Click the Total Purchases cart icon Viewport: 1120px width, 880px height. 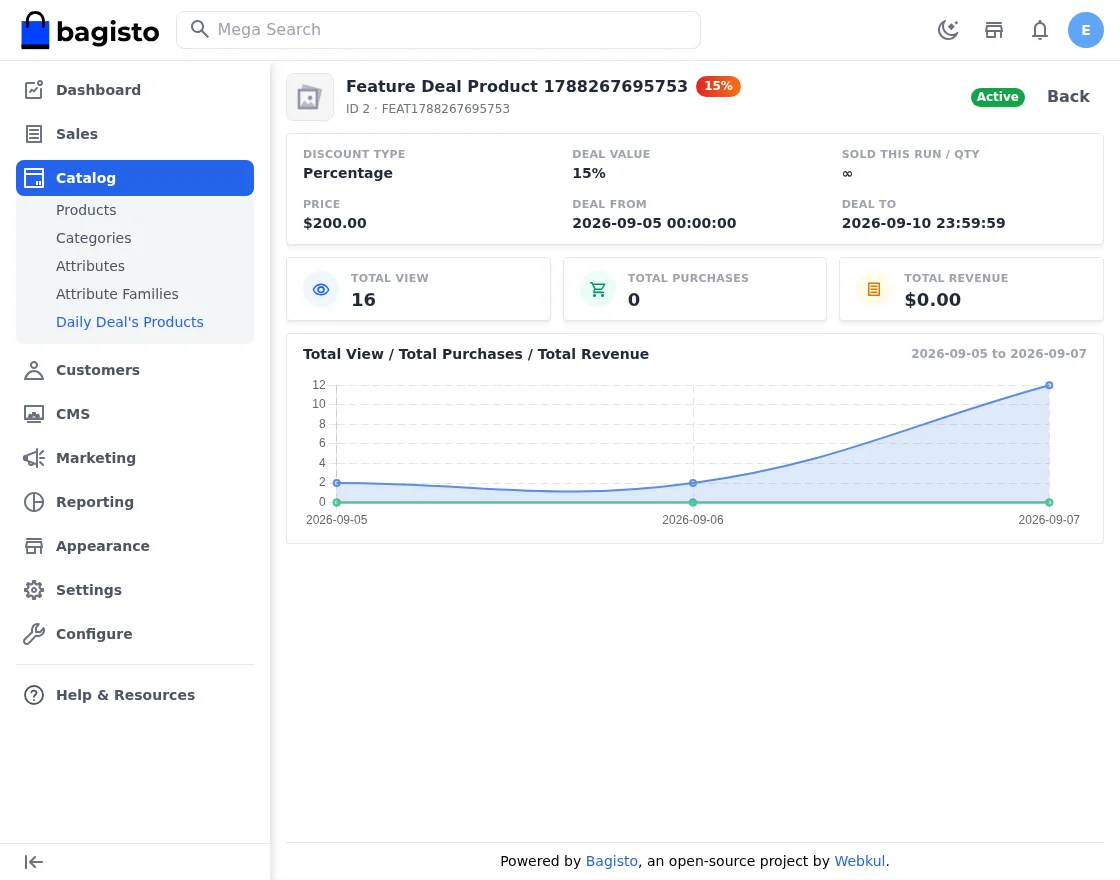tap(598, 289)
